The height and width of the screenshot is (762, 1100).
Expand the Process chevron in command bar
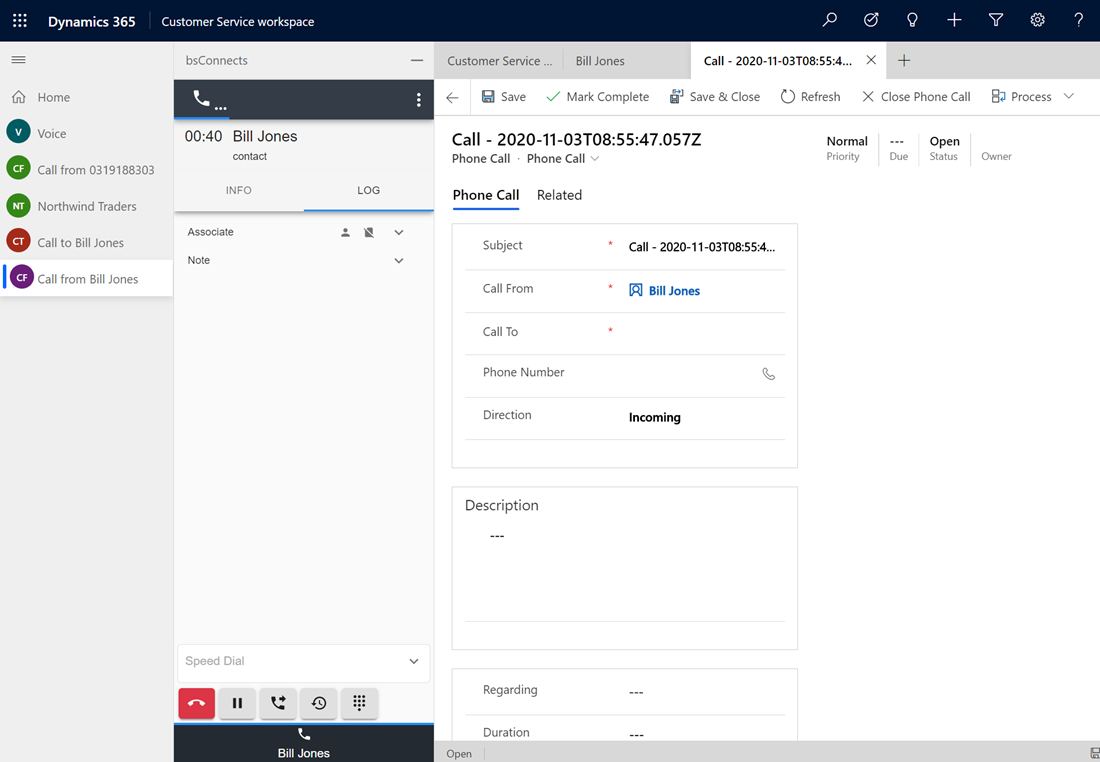1068,97
